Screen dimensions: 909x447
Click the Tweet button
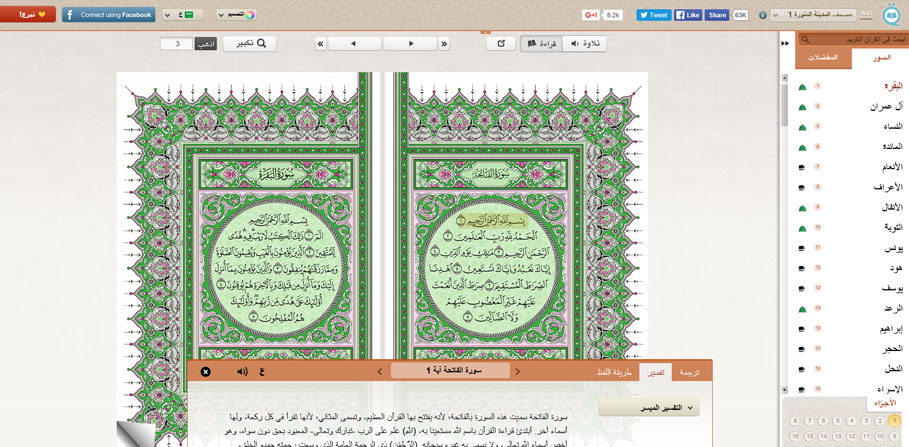point(654,15)
